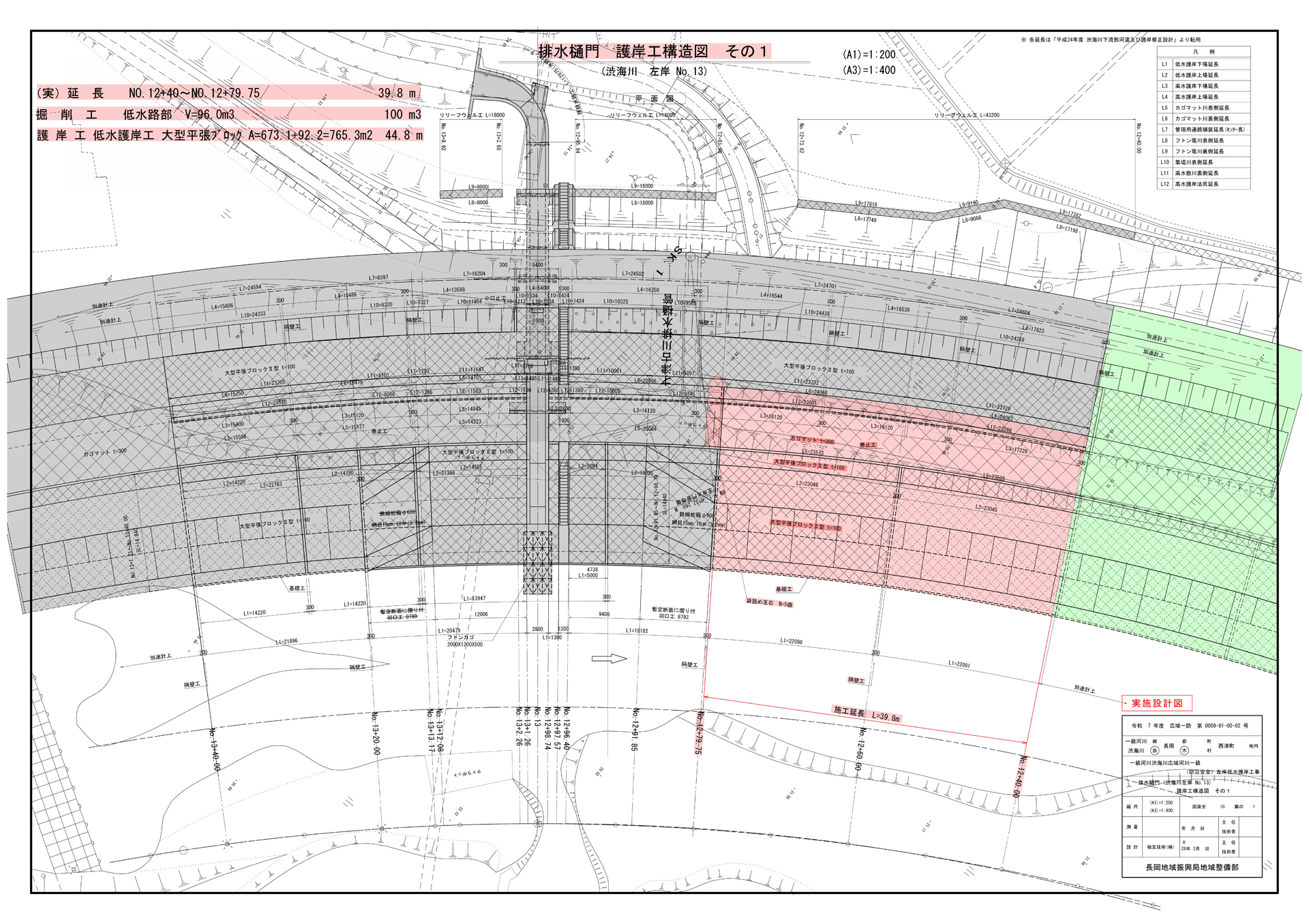Click the 凡例 legend header cell
This screenshot has height=924, width=1309.
1203,52
